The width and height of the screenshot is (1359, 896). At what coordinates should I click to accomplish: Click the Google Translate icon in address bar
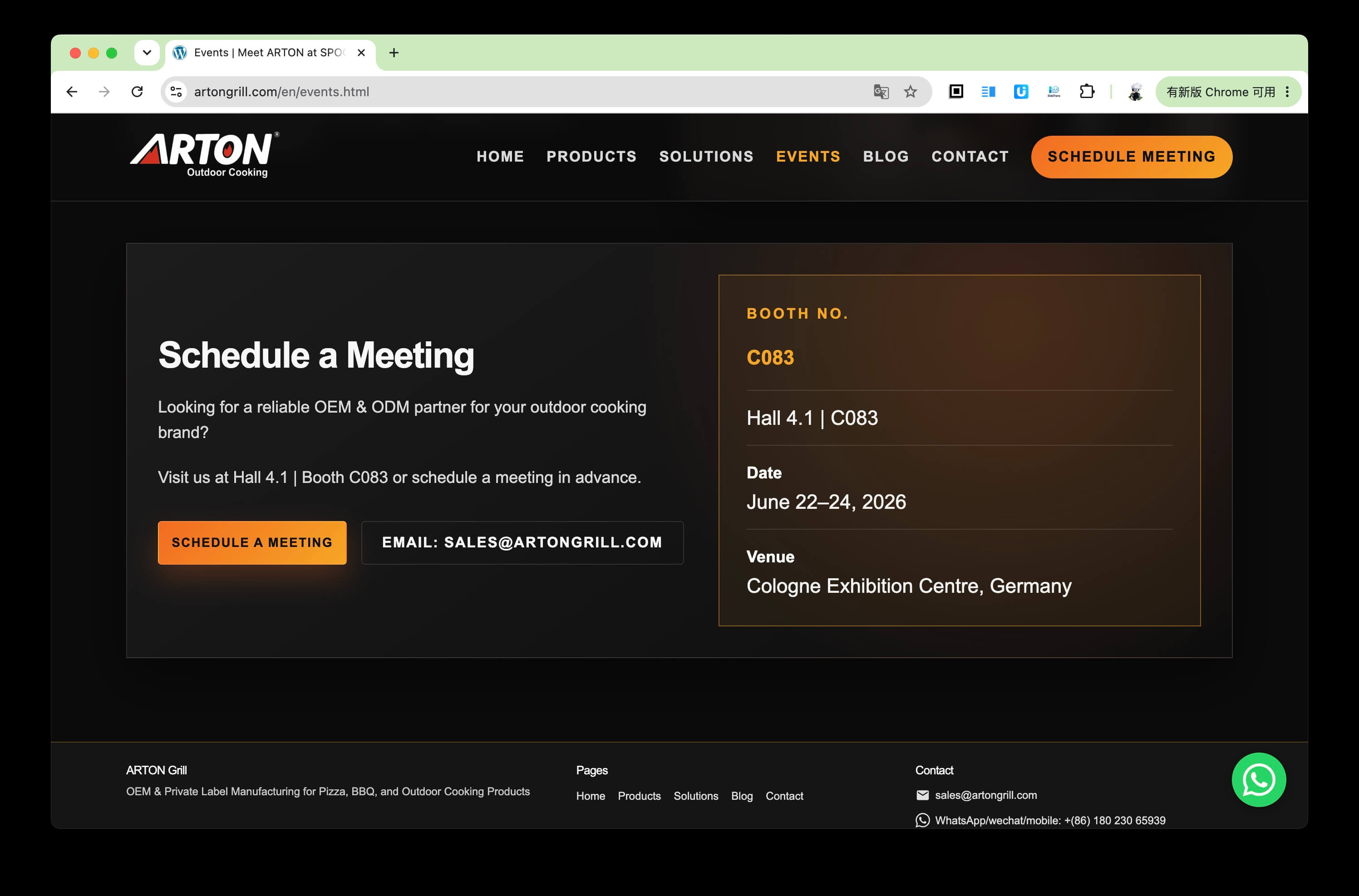[x=881, y=91]
